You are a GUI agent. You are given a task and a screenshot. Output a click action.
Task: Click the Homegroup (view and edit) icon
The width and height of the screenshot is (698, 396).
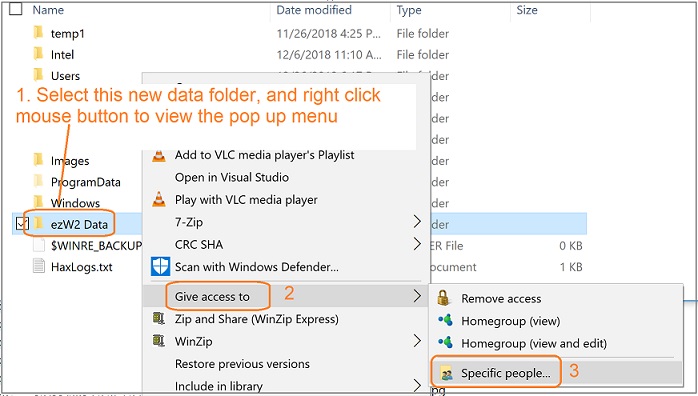click(445, 342)
